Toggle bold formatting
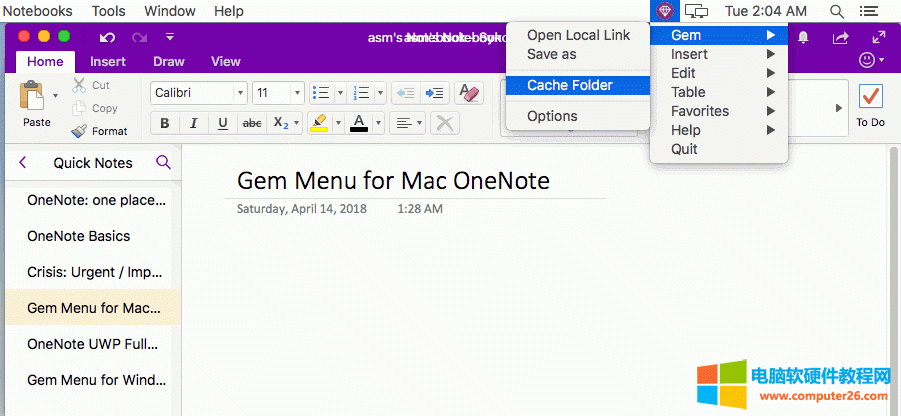This screenshot has height=416, width=901. click(164, 123)
